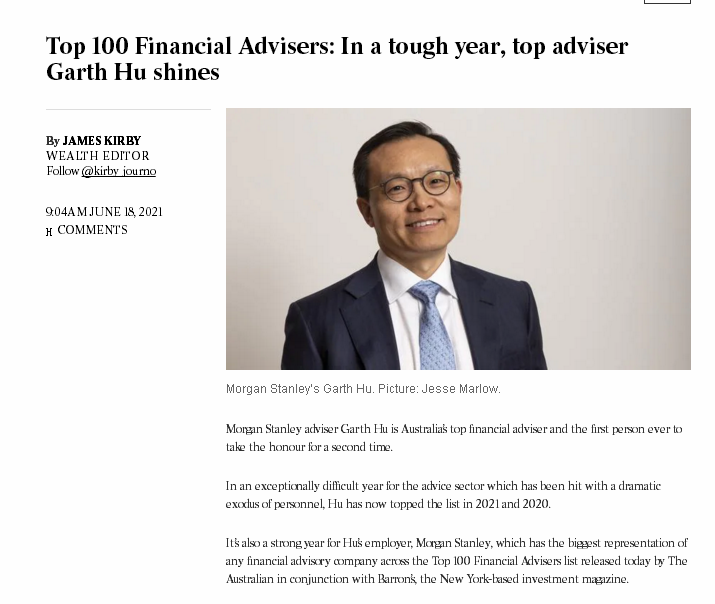Click the Wealth Editor label
This screenshot has height=604, width=715.
[97, 156]
